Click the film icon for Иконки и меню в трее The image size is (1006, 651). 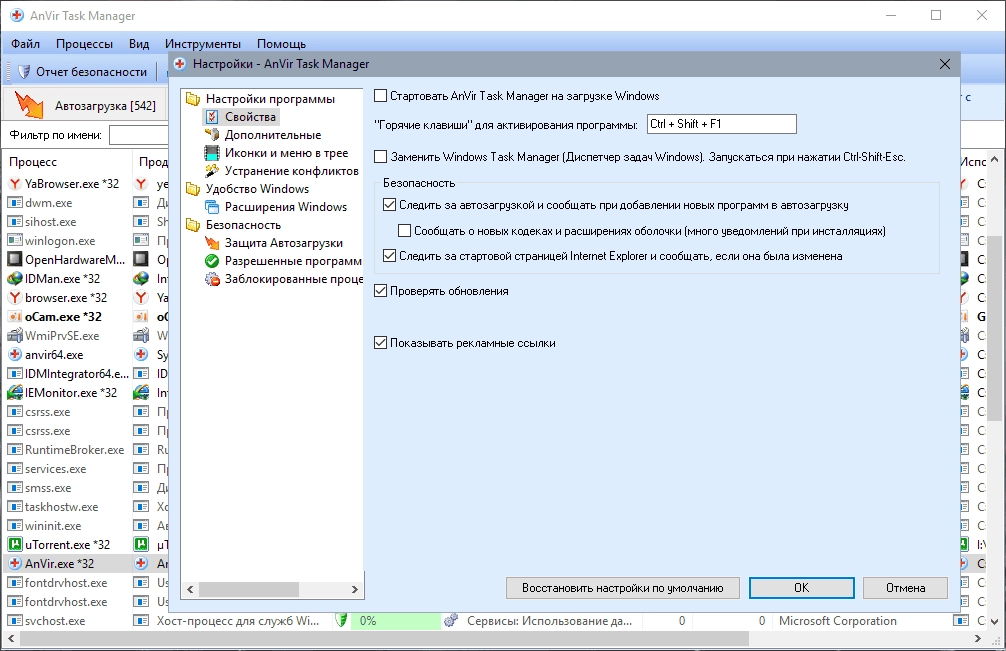[x=212, y=153]
